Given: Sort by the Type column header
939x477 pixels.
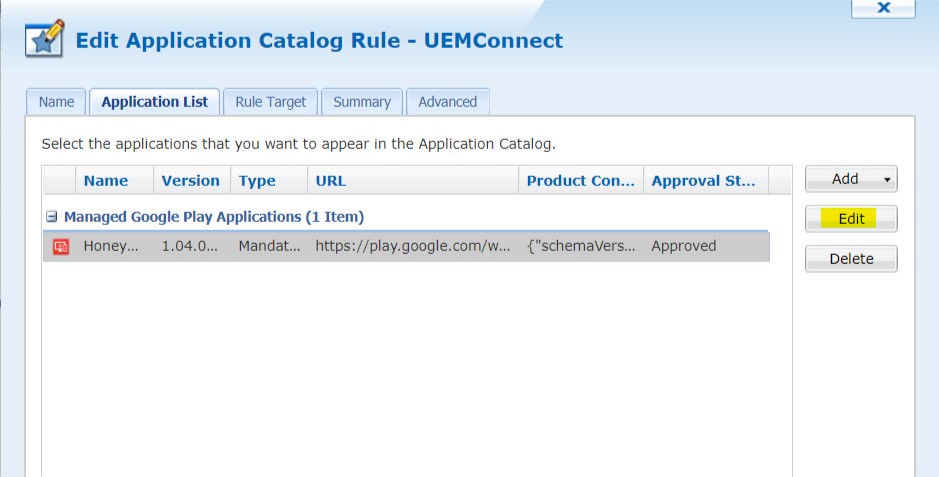Looking at the screenshot, I should [x=269, y=181].
